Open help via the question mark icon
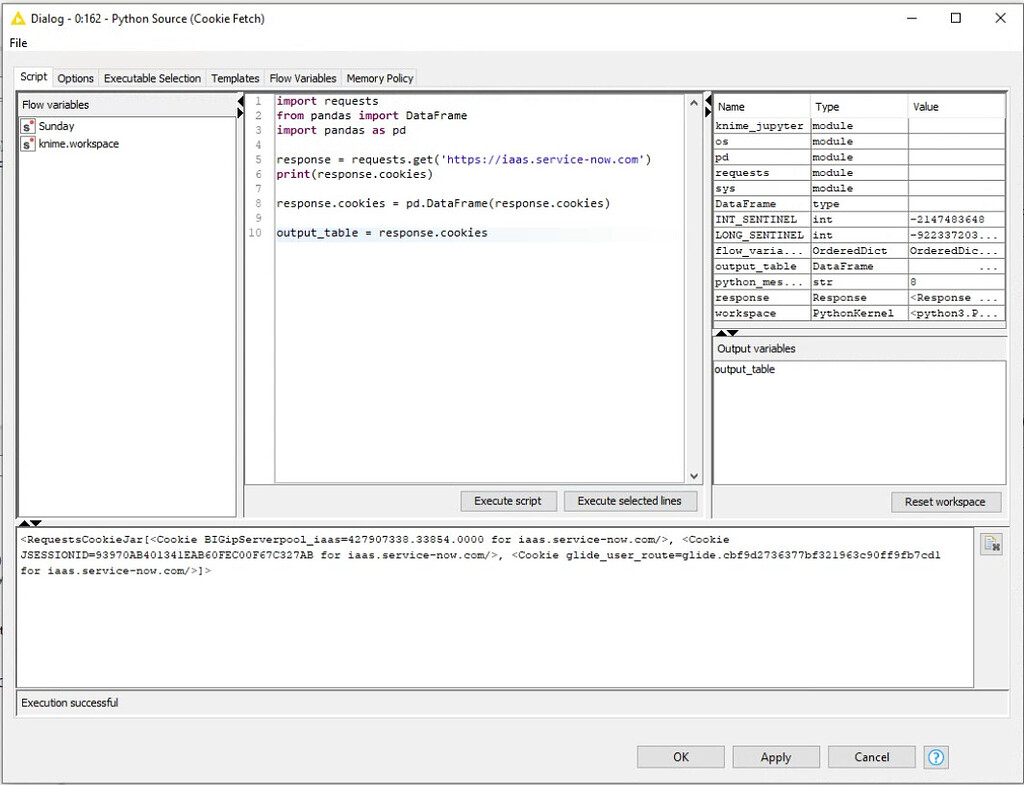1024x785 pixels. tap(936, 757)
